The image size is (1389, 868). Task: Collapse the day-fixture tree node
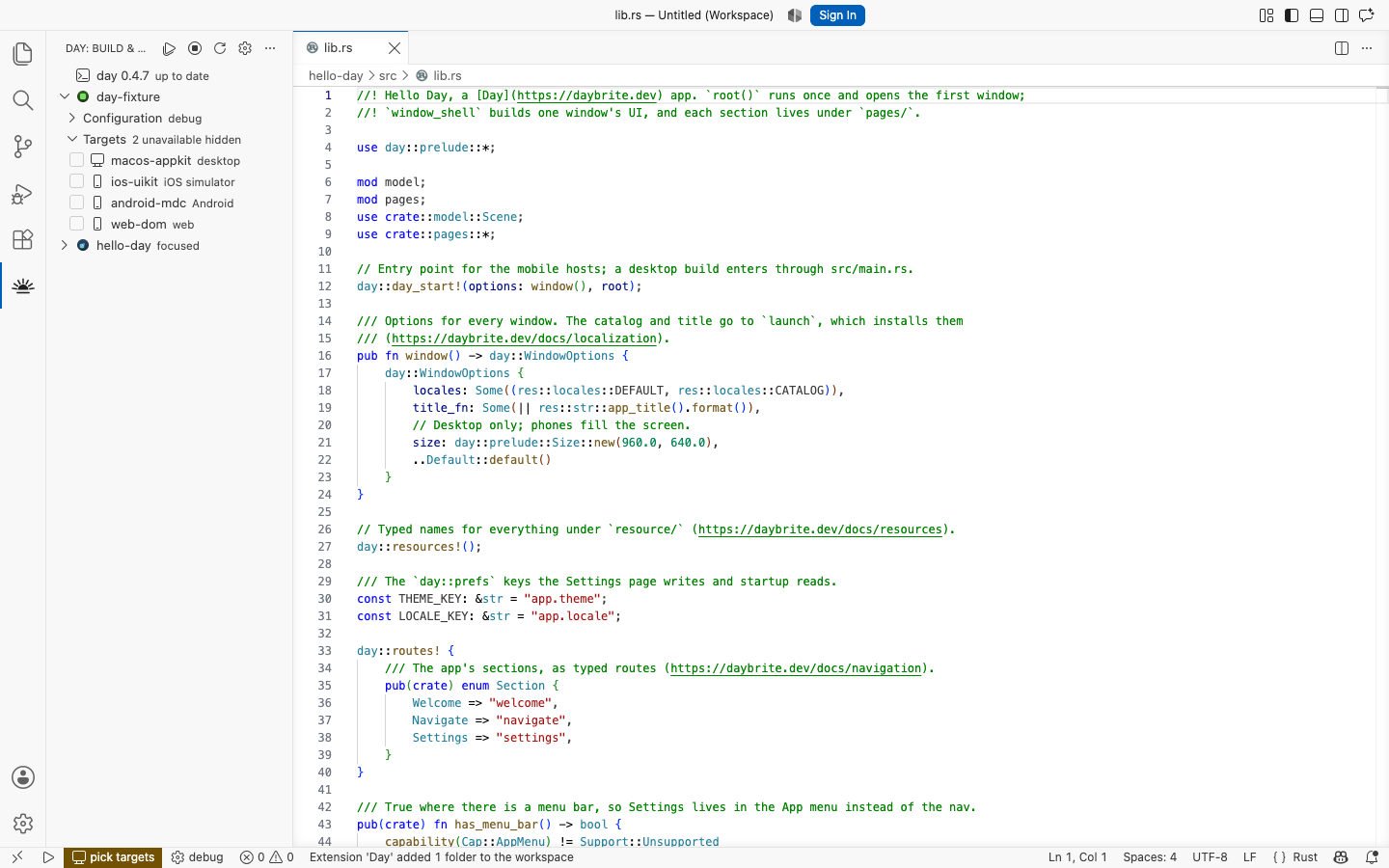coord(65,96)
